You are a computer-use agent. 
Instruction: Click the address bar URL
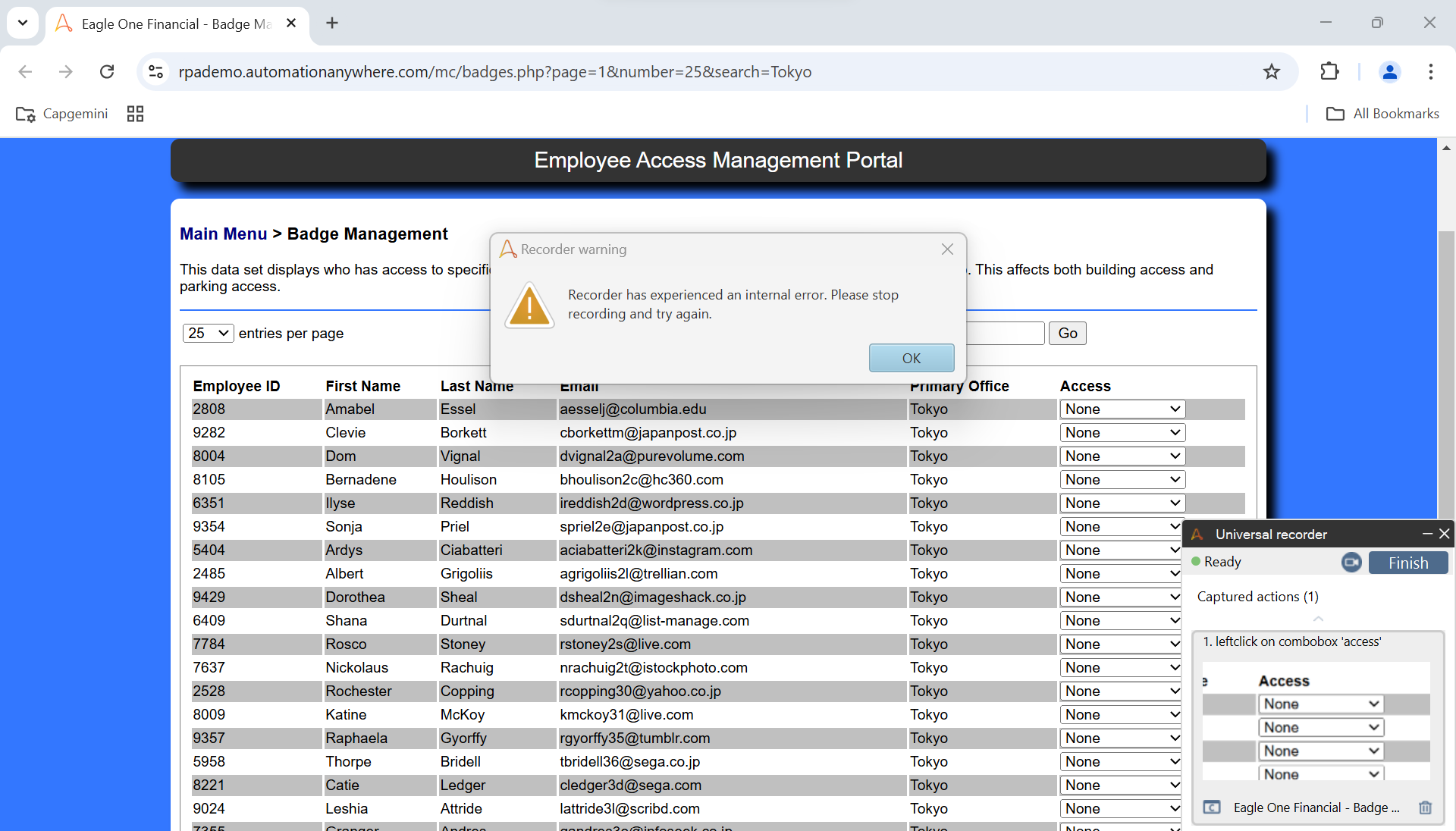coord(494,72)
